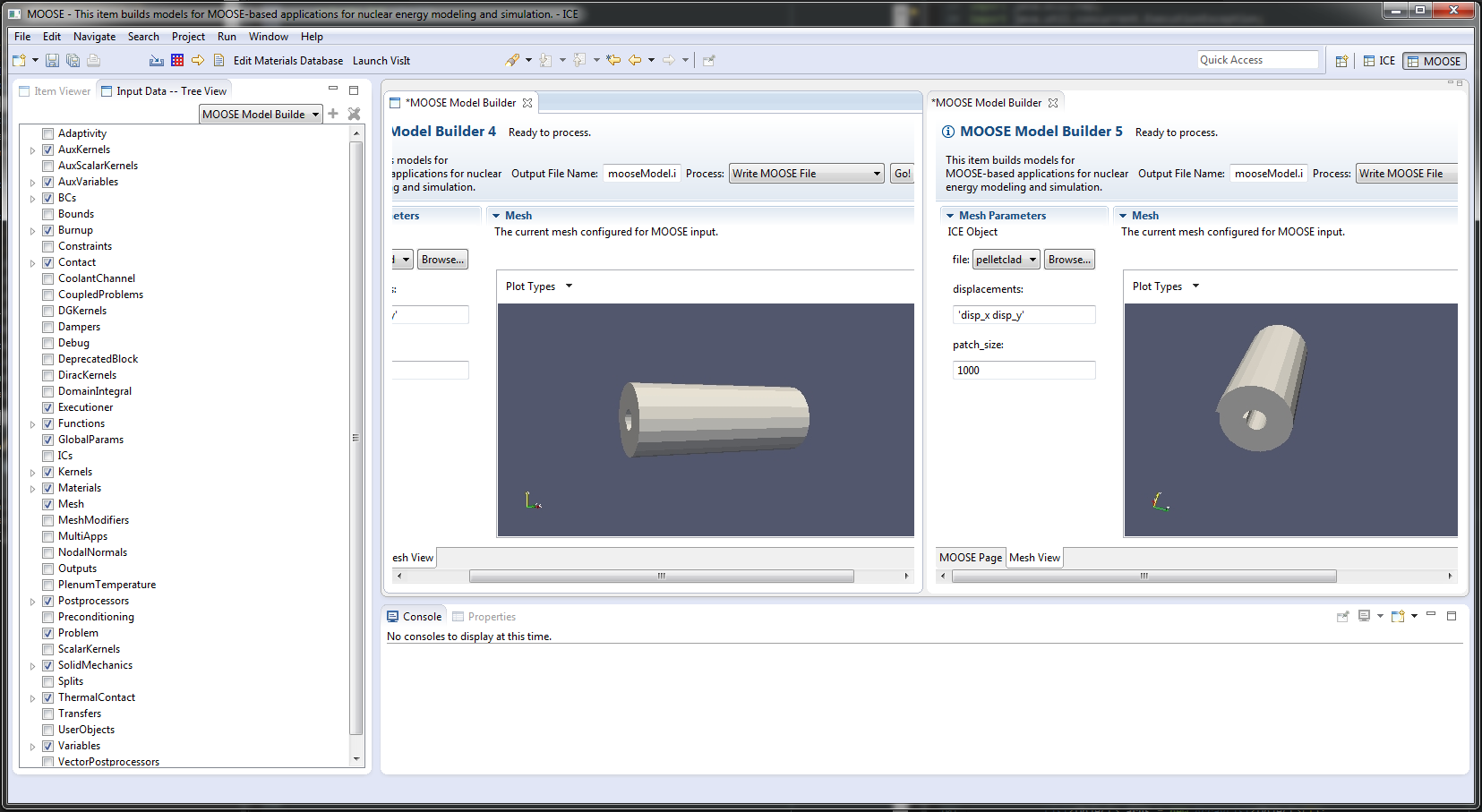The height and width of the screenshot is (812, 1482).
Task: Click the Quick Access search field
Action: [1258, 60]
